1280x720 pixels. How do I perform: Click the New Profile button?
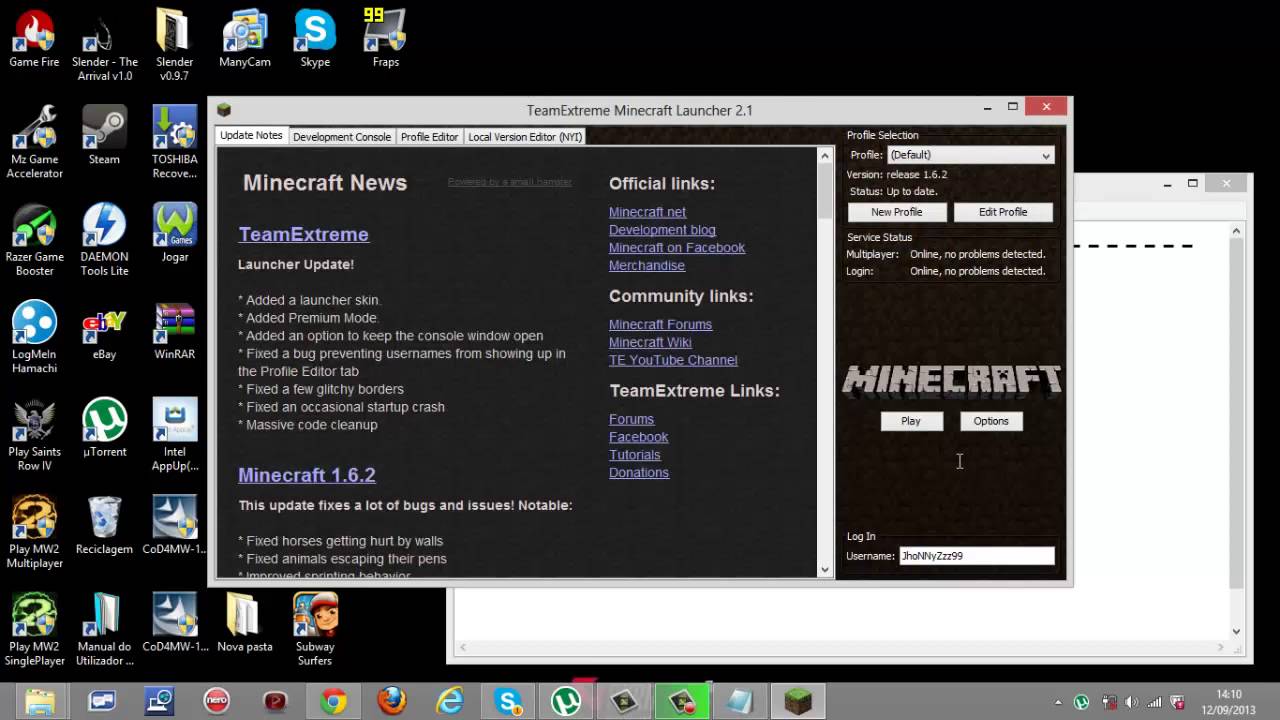click(896, 212)
